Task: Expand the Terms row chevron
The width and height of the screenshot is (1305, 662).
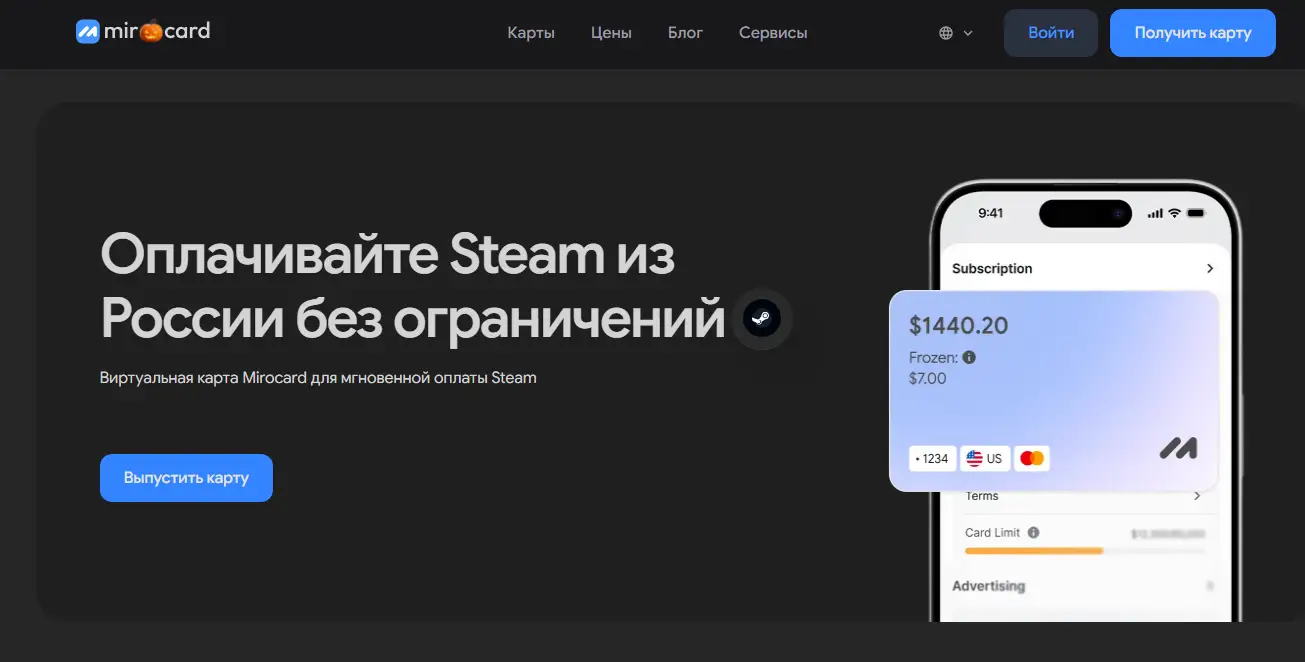Action: point(1197,496)
